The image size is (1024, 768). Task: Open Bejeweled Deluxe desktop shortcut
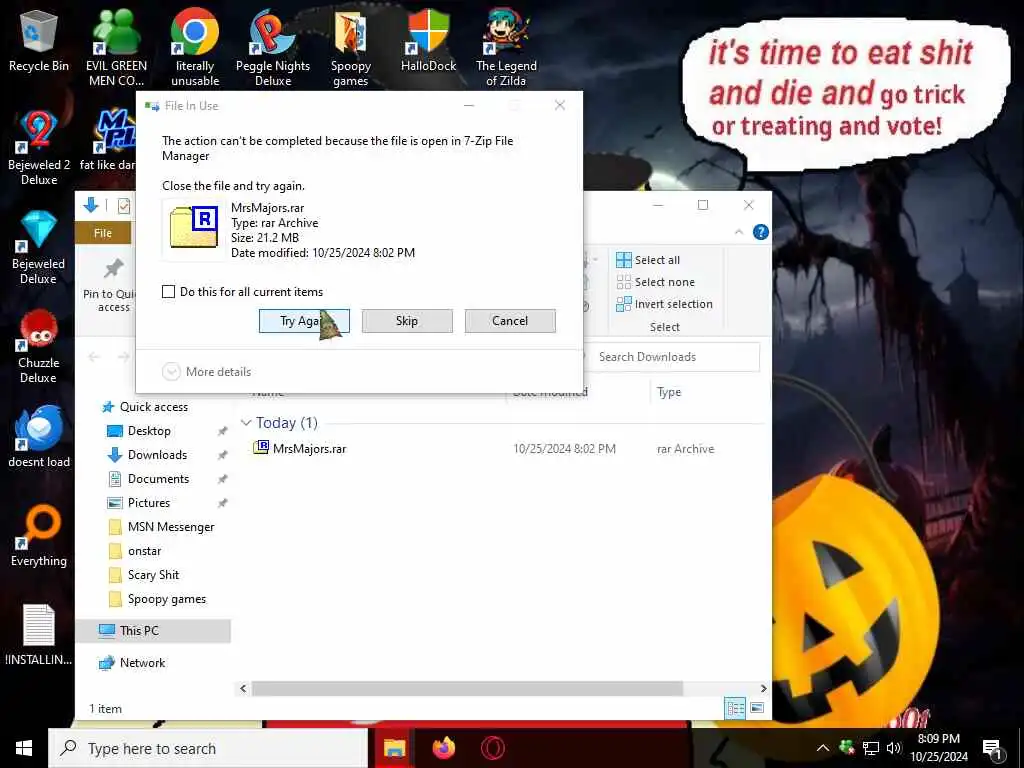point(39,247)
